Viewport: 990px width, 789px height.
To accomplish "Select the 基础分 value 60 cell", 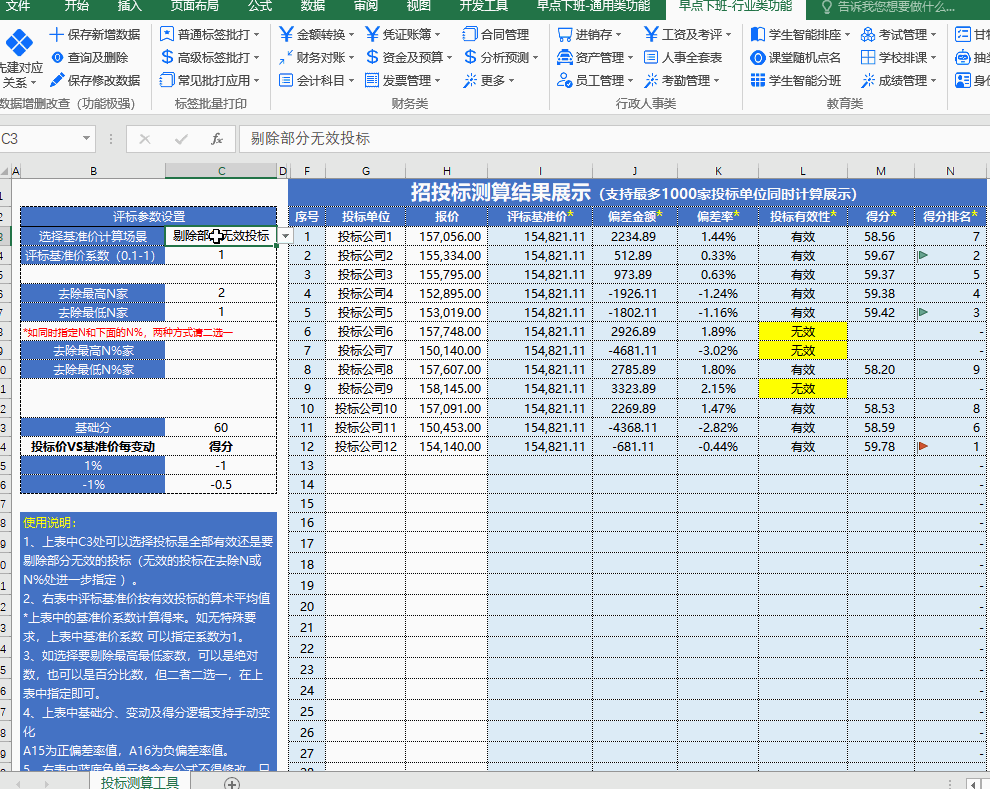I will pos(221,427).
